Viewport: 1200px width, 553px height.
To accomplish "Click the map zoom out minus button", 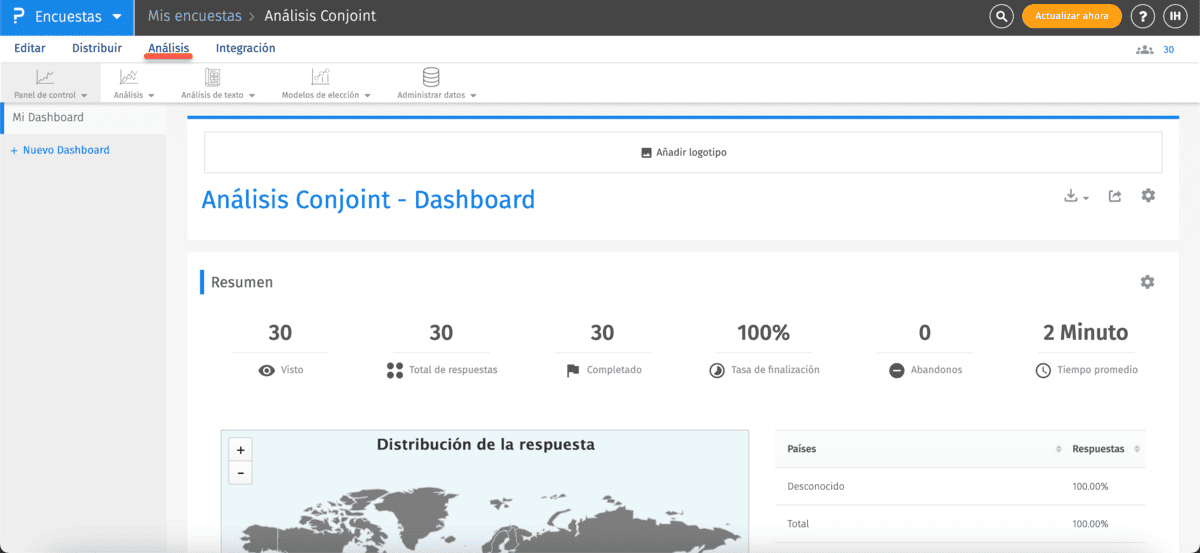I will click(x=241, y=472).
